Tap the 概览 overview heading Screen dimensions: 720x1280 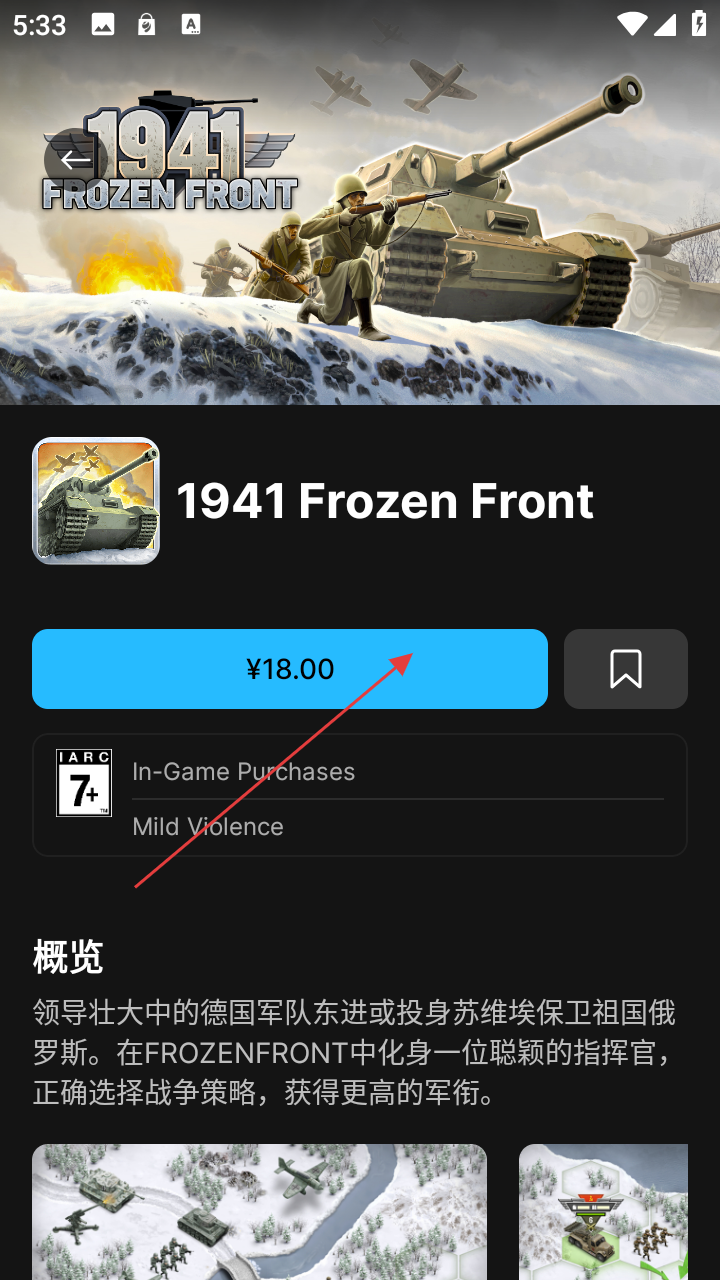coord(68,957)
